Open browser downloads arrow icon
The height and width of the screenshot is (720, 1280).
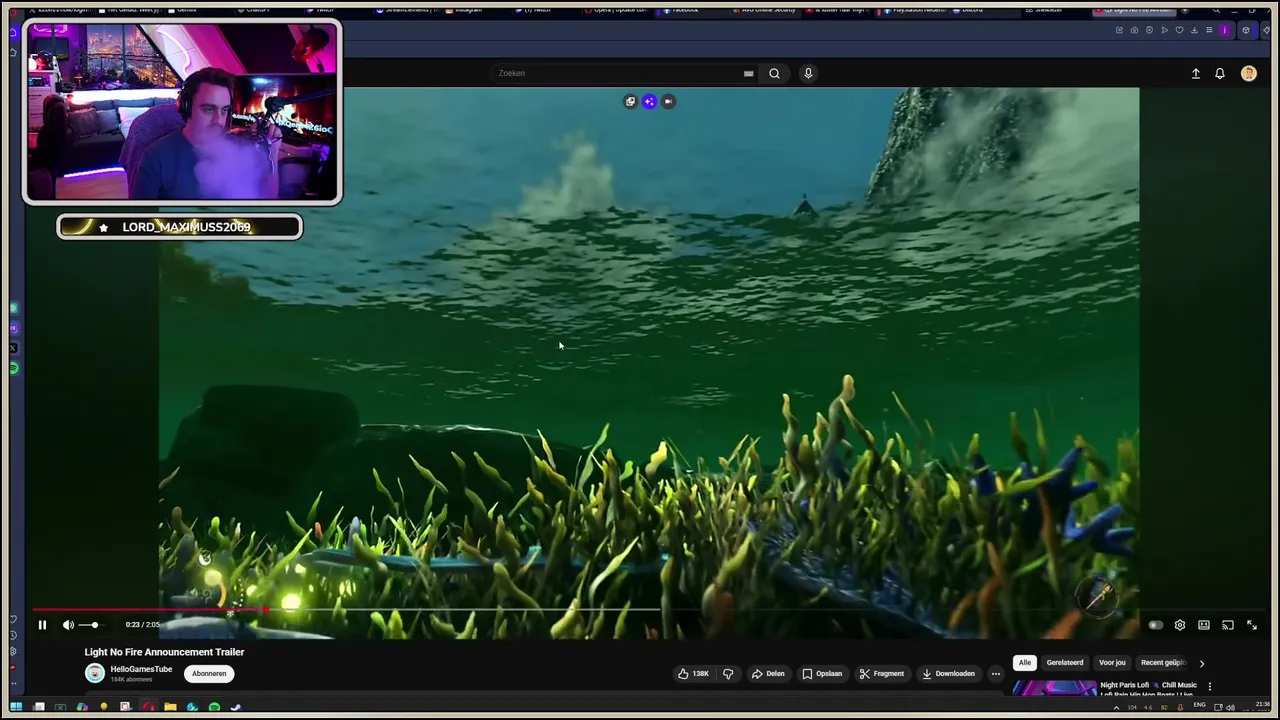click(x=1194, y=30)
